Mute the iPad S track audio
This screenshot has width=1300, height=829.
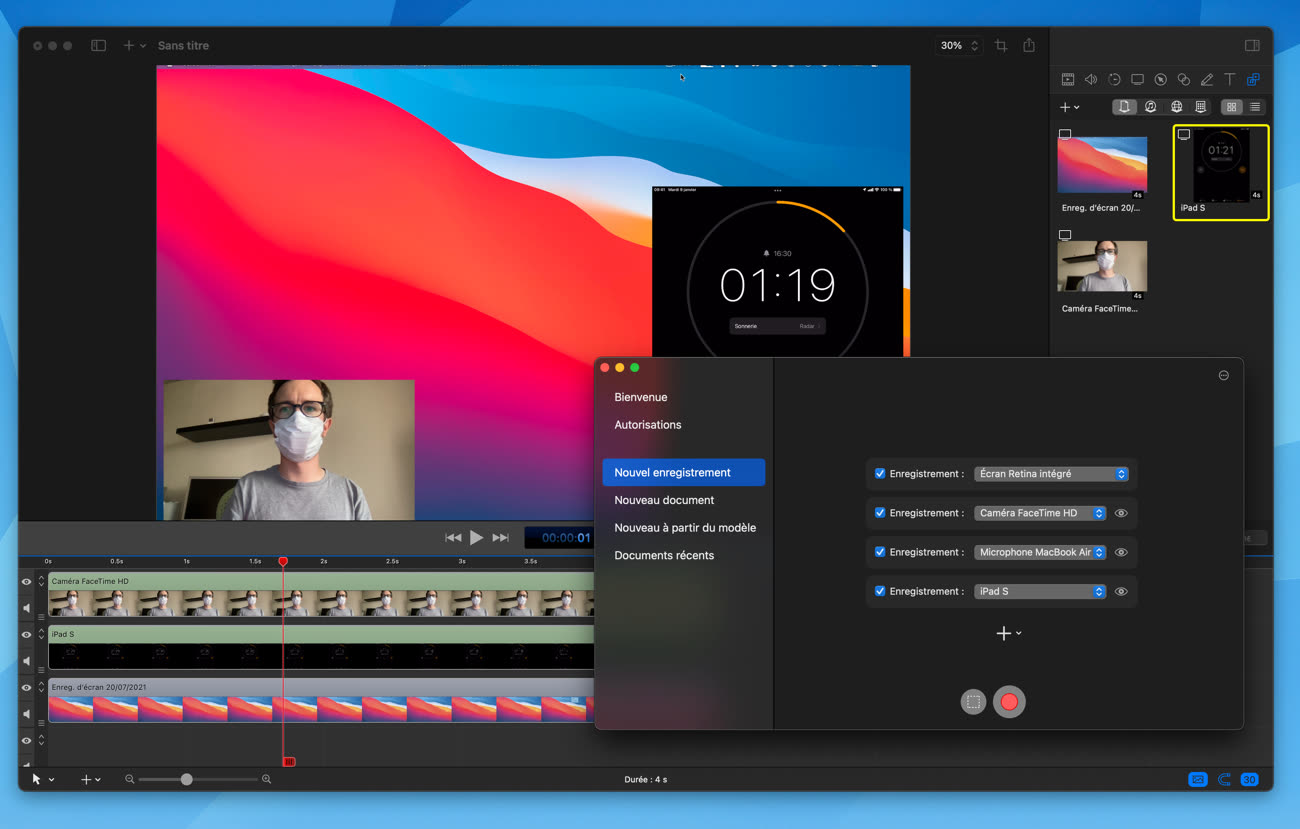(27, 660)
